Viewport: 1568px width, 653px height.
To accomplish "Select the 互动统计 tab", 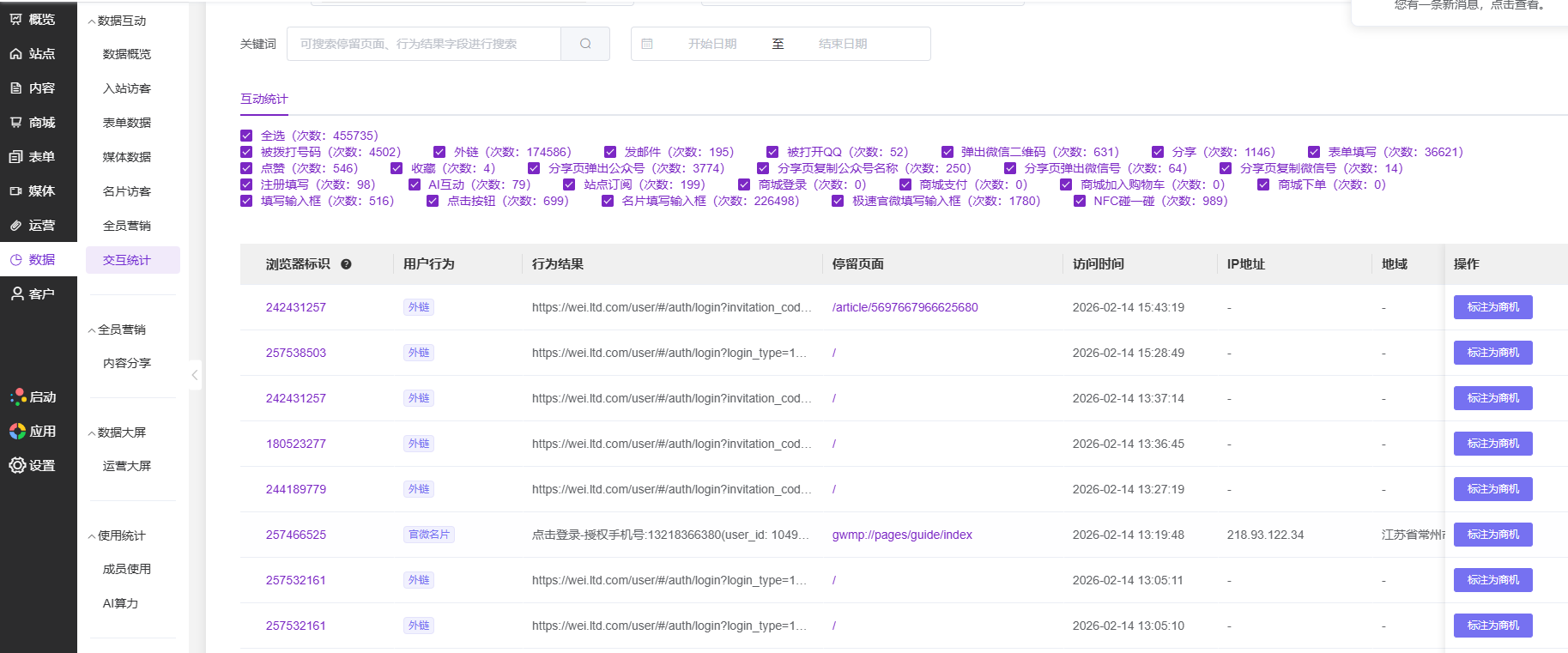I will tap(264, 99).
